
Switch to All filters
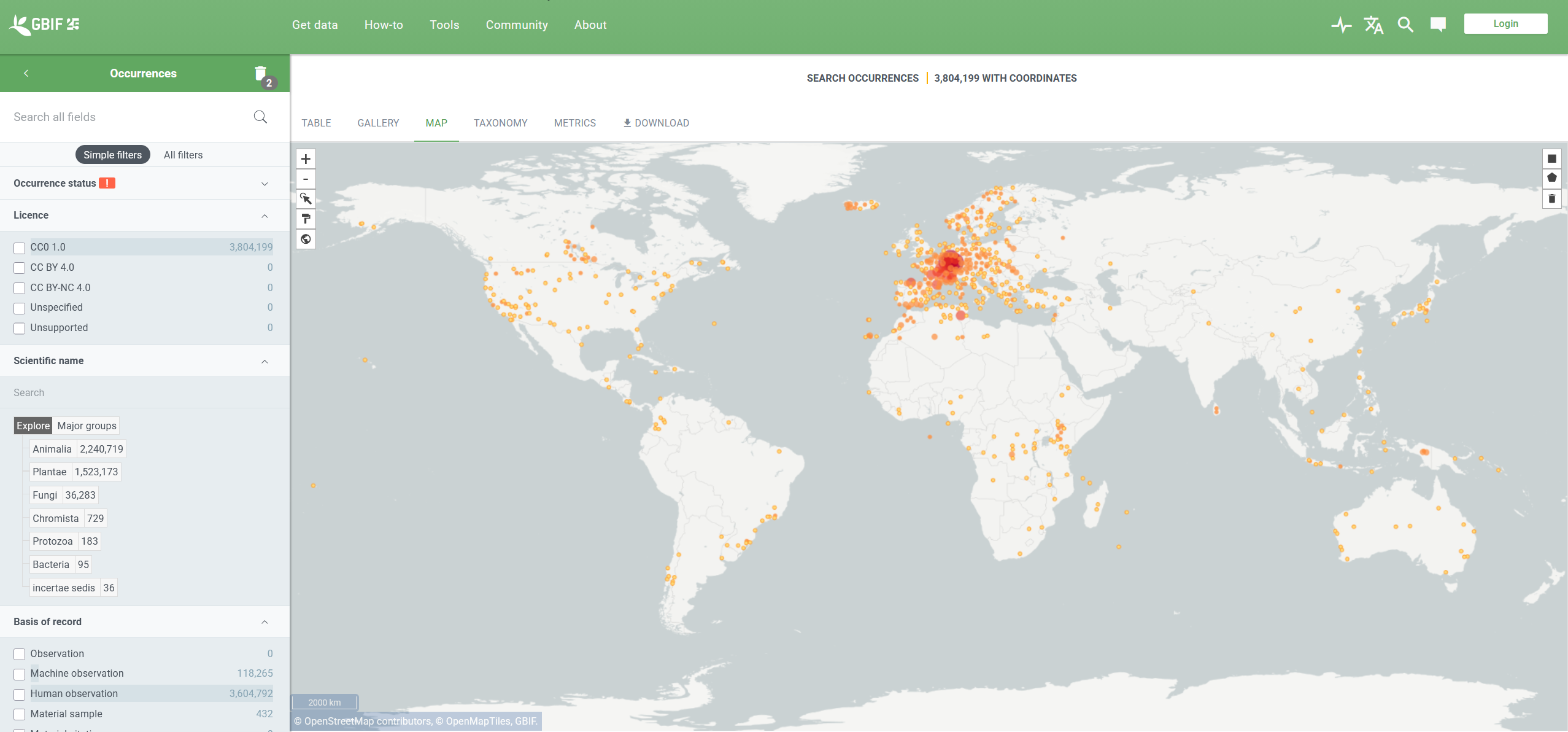click(x=183, y=155)
